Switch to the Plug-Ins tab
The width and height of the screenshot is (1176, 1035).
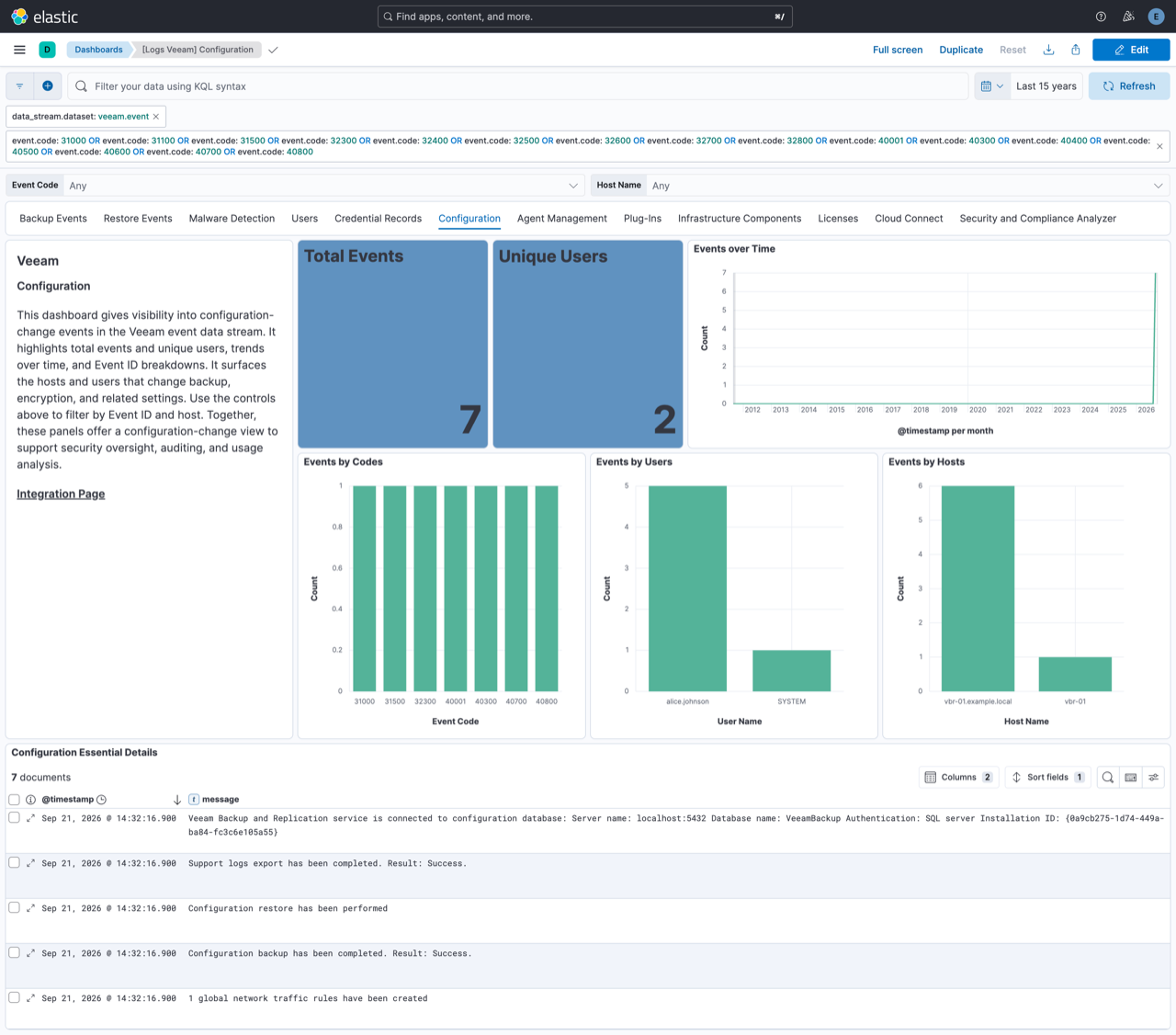click(642, 219)
